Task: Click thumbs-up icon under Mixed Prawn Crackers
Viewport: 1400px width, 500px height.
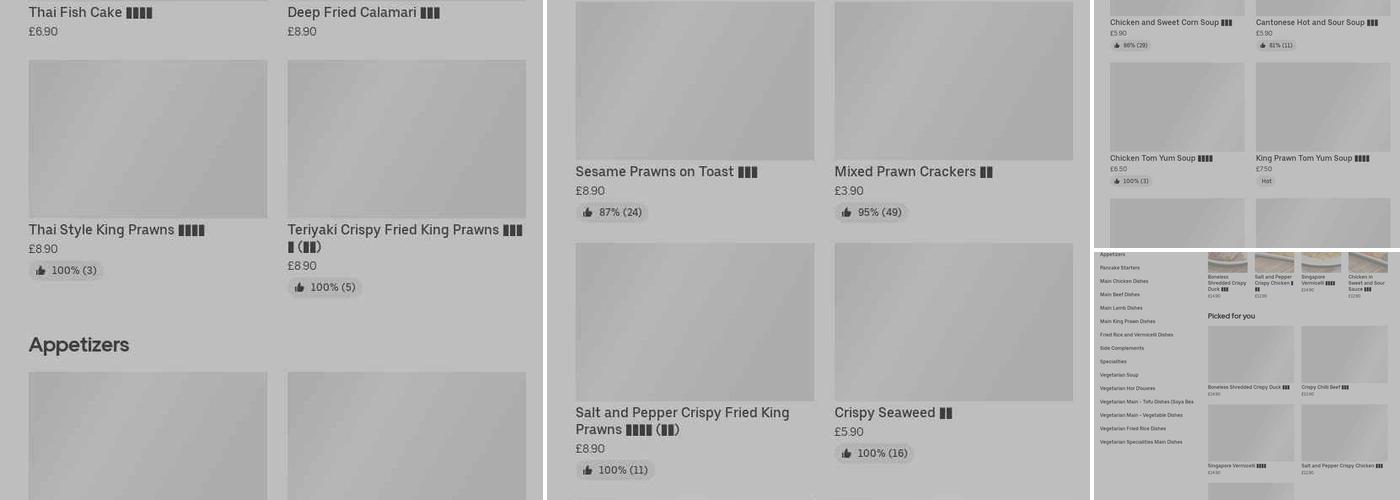Action: point(847,213)
